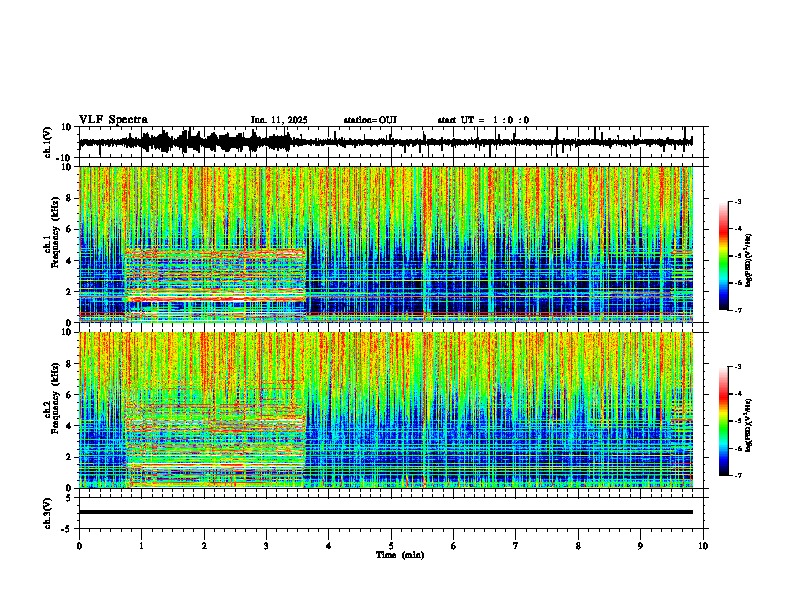Select the "start UT = 1 : 0 : 0" text
The height and width of the screenshot is (612, 792).
pos(483,120)
